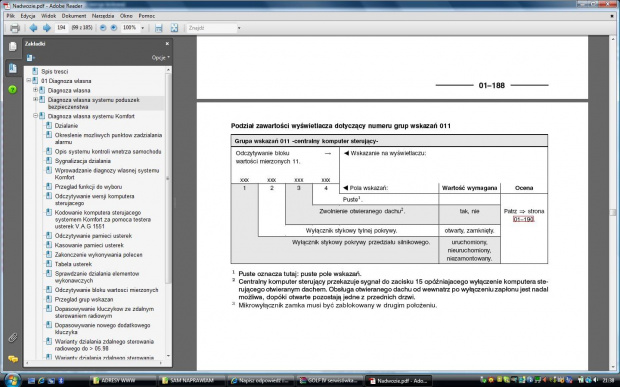This screenshot has width=620, height=387.
Task: Open the Opcje dropdown in bookmarks panel
Action: click(x=161, y=58)
